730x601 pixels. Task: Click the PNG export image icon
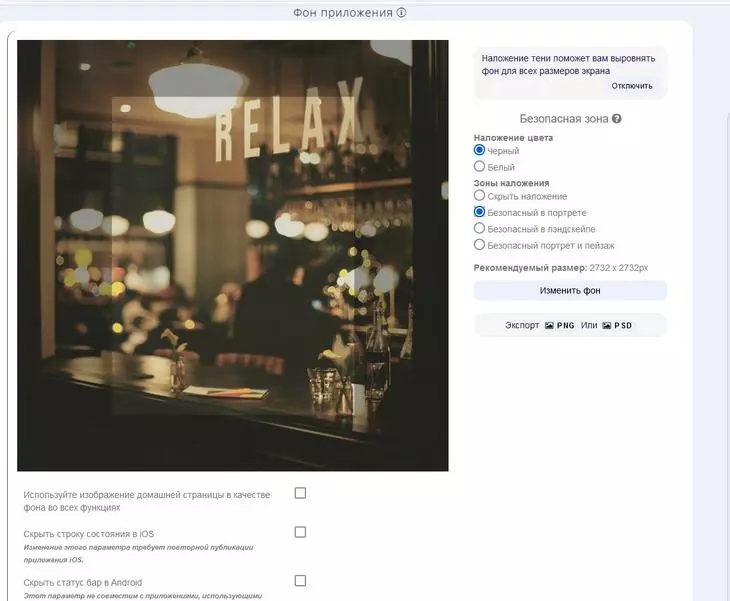pos(549,325)
